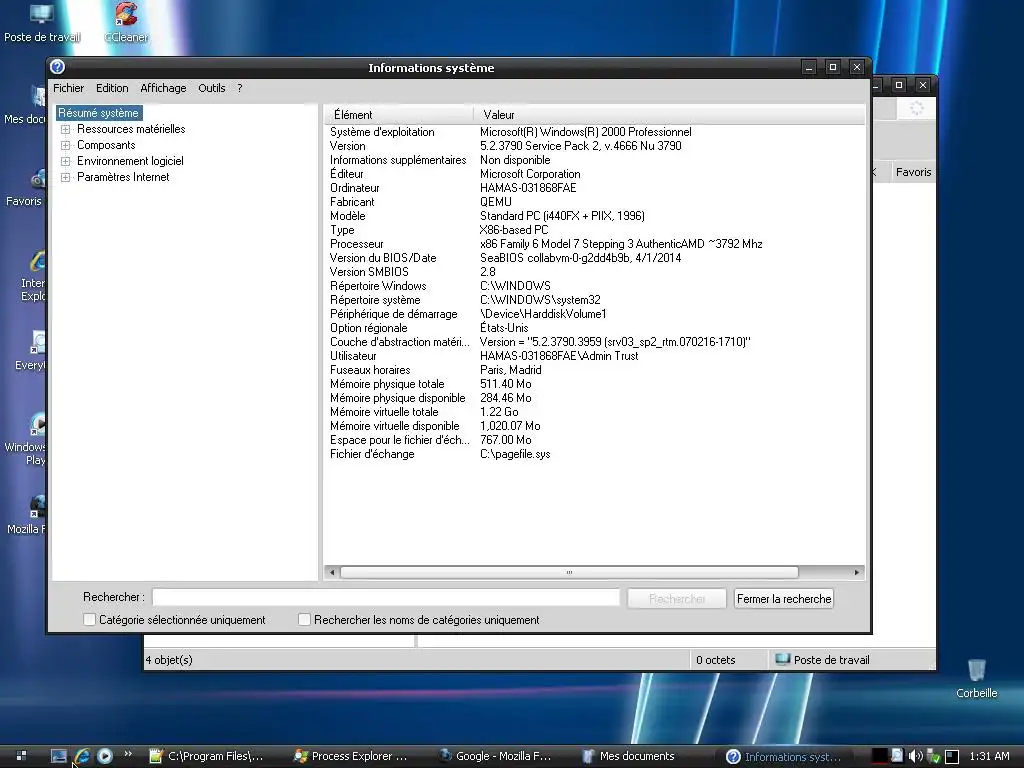This screenshot has height=768, width=1024.
Task: Click horizontal scrollbar right arrow
Action: 857,573
